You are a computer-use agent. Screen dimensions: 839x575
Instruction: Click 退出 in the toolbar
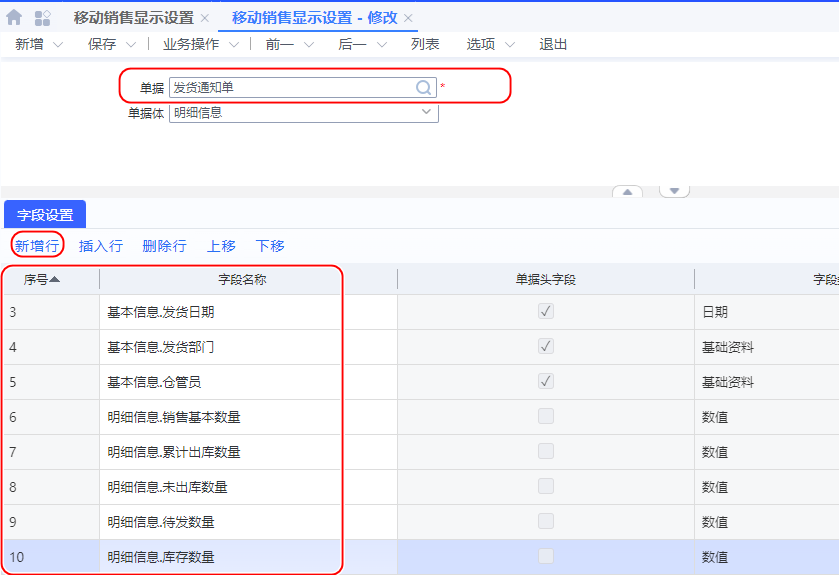[x=553, y=45]
